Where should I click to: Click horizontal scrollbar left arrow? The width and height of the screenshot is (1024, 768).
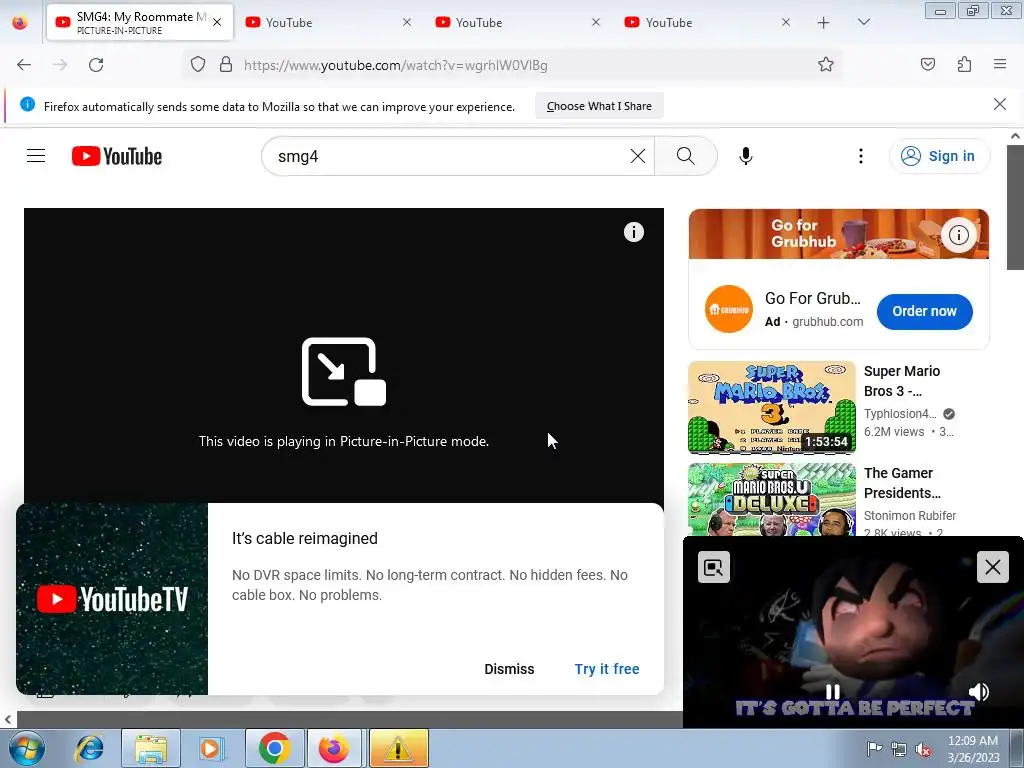coord(7,720)
